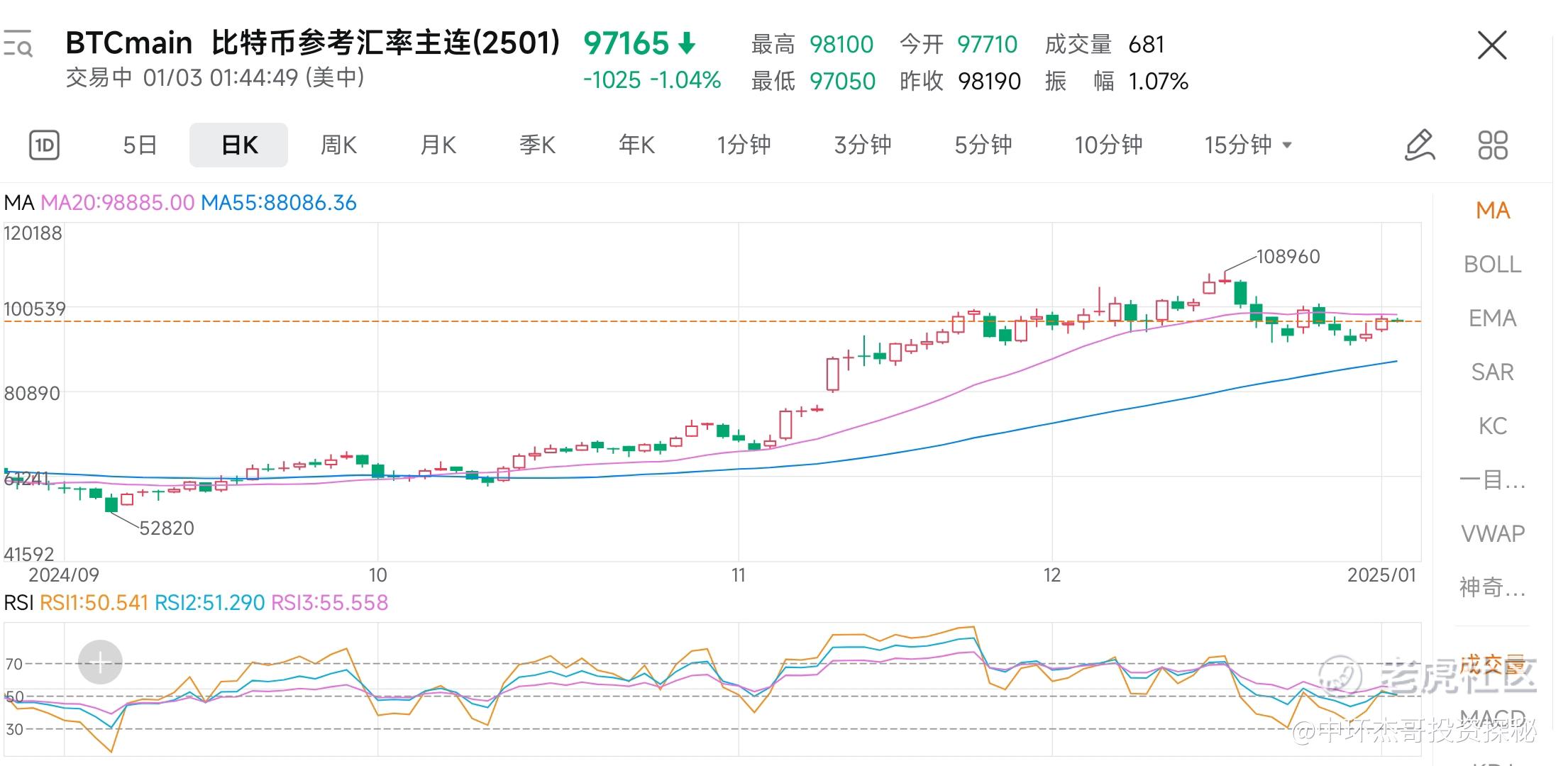Select the KC channel indicator

click(x=1492, y=426)
